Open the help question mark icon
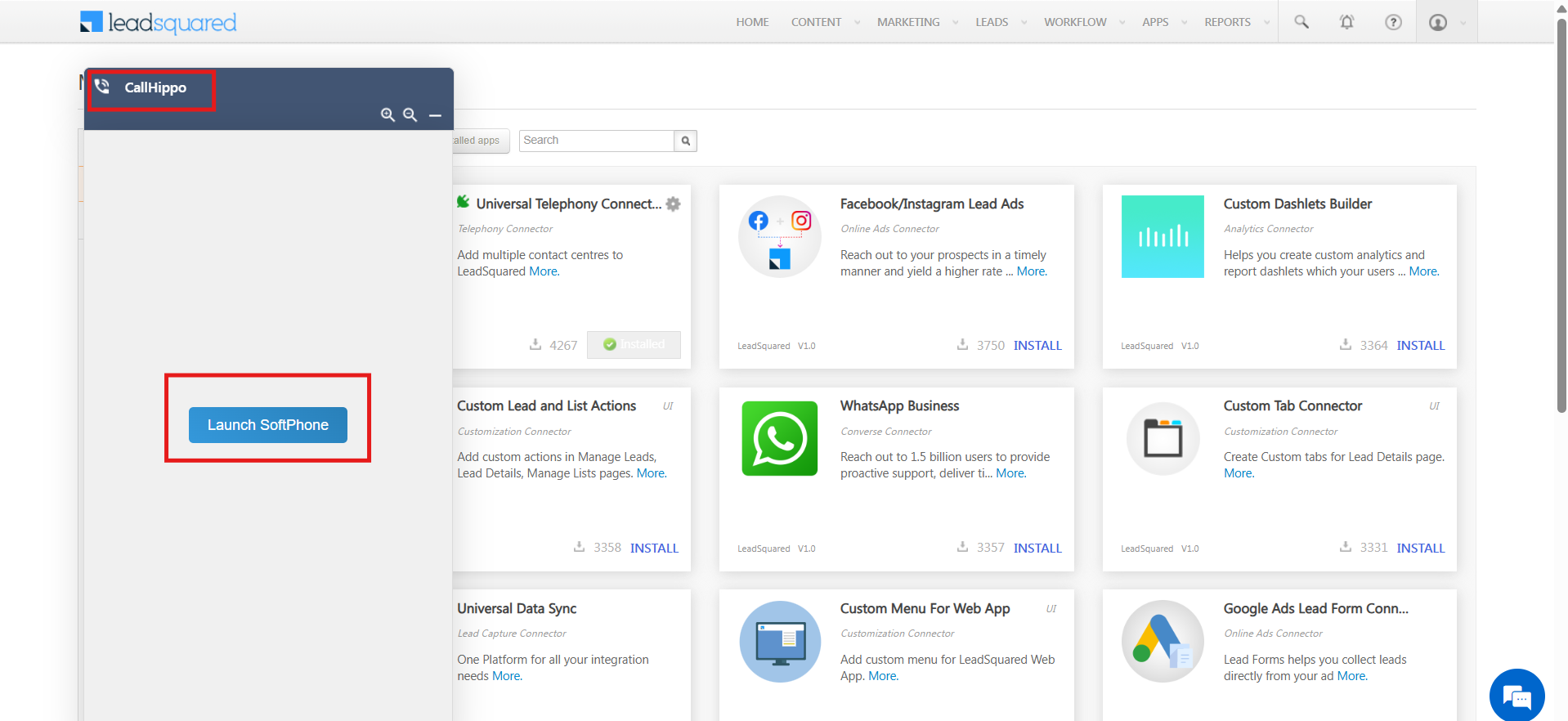 click(1393, 22)
